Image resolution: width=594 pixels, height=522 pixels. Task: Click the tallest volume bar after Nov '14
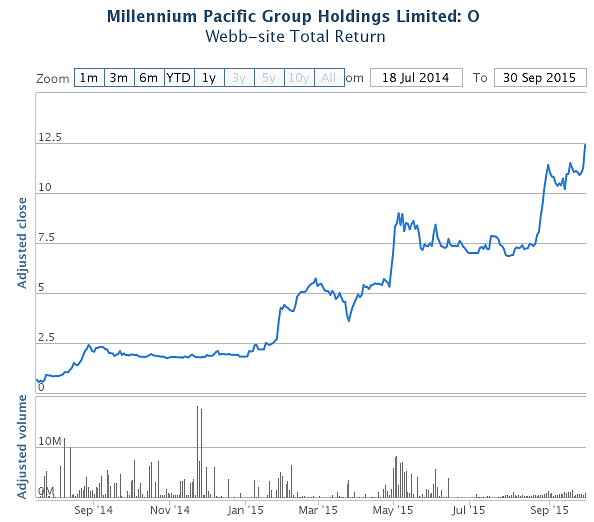(x=197, y=452)
